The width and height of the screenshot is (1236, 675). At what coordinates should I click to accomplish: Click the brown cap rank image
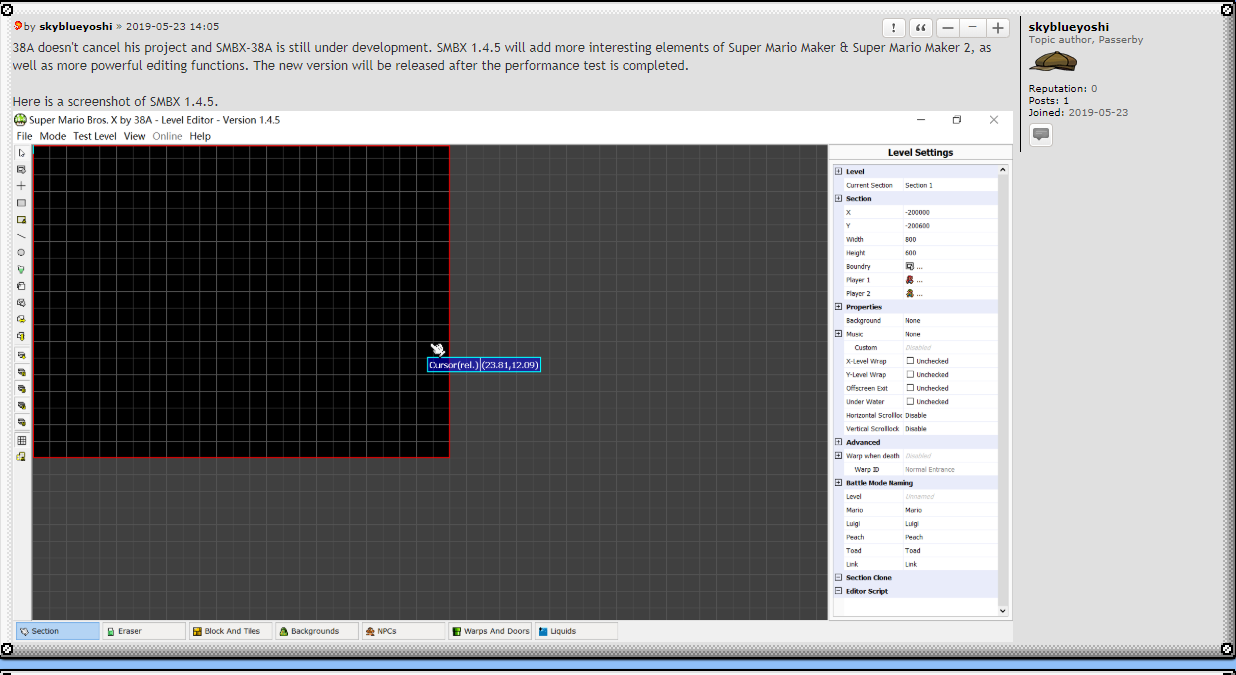1053,61
